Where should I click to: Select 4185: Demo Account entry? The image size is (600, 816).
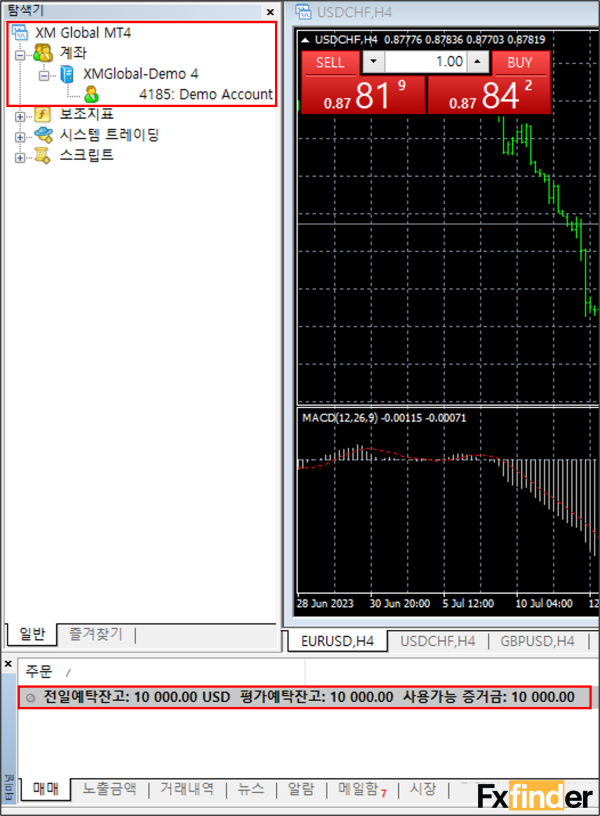(x=206, y=94)
